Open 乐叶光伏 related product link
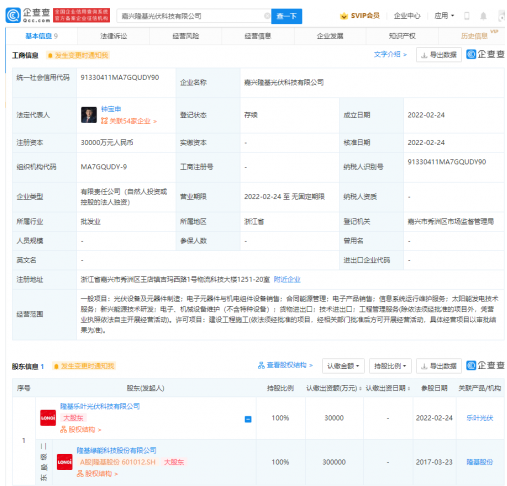Viewport: 507px width, 486px height. pyautogui.click(x=480, y=418)
